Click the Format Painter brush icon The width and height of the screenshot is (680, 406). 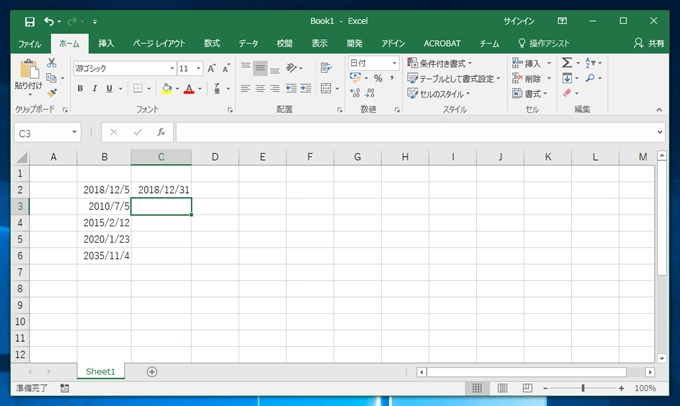coord(52,93)
